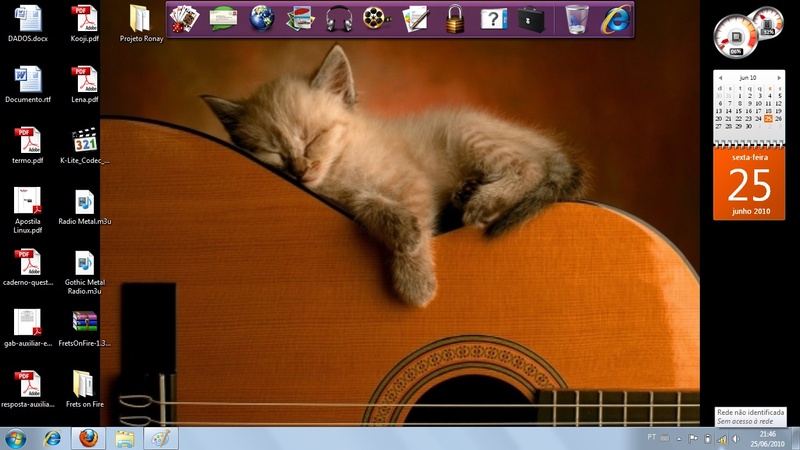800x450 pixels.
Task: Click the memory usage gauge showing 32%
Action: click(767, 22)
